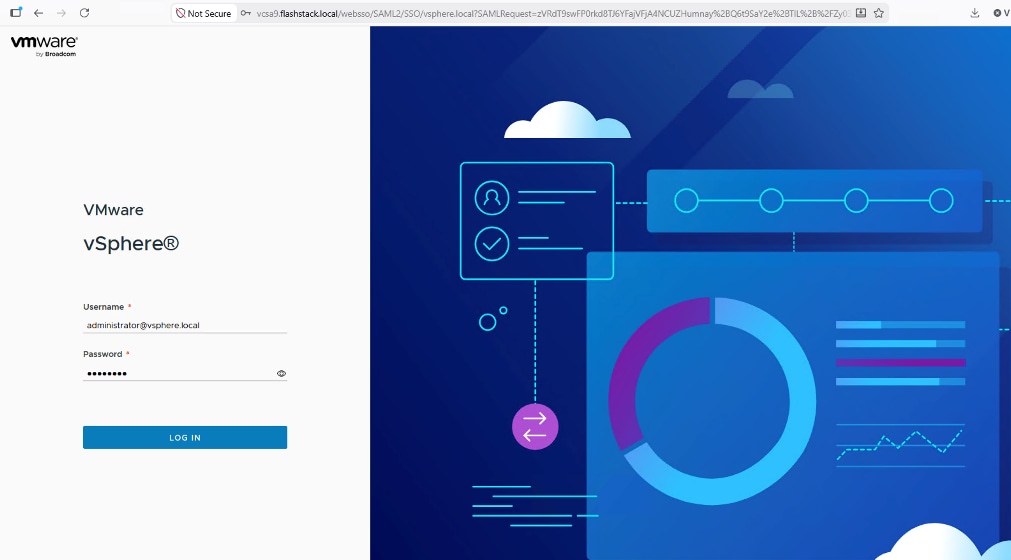The height and width of the screenshot is (560, 1011).
Task: Click the address bar URL
Action: click(x=553, y=13)
